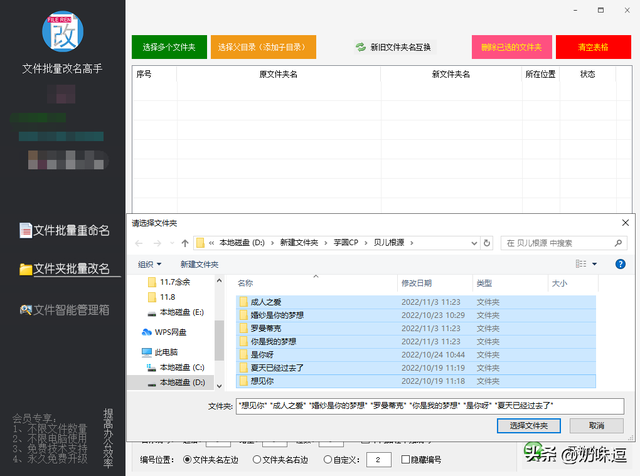Open dialog help with blue question icon
This screenshot has height=476, width=640.
pyautogui.click(x=620, y=264)
